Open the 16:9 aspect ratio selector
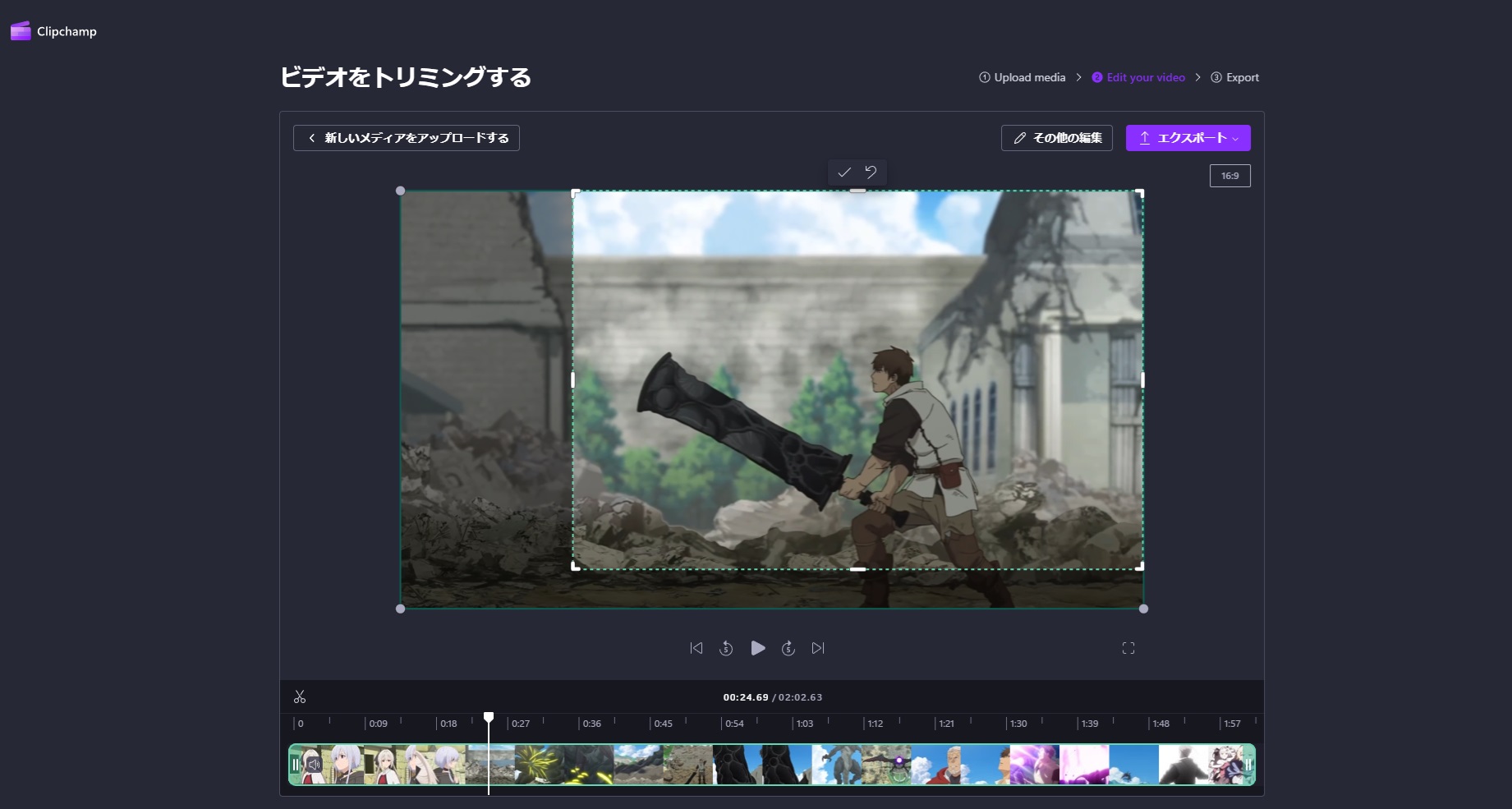This screenshot has height=809, width=1512. [1229, 176]
